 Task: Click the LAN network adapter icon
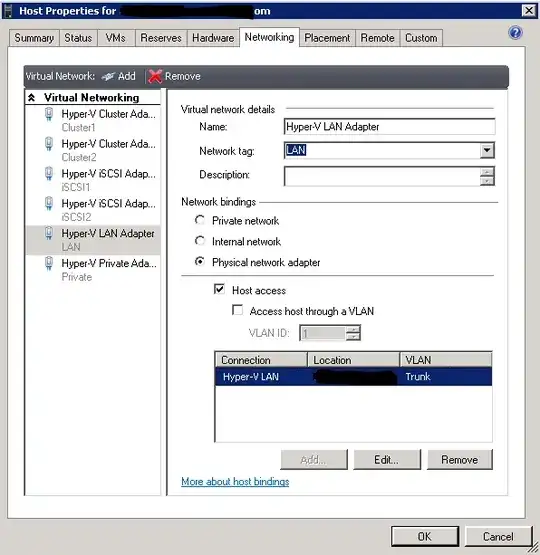coord(49,234)
